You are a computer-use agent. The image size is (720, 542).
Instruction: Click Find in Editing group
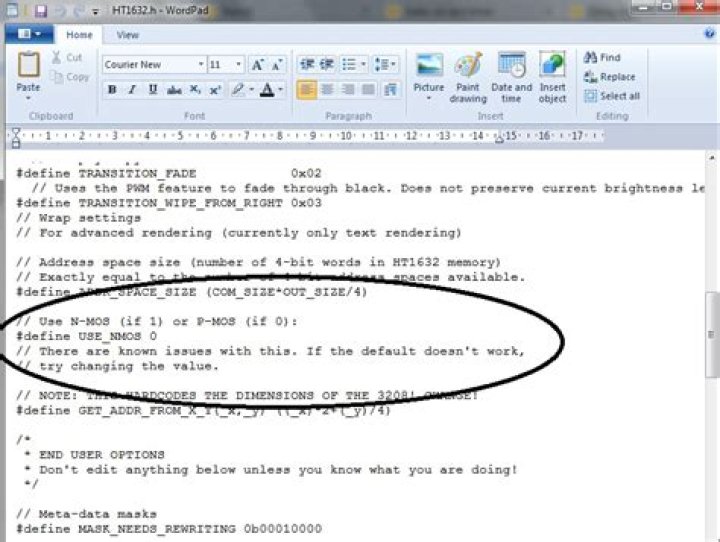pos(602,57)
